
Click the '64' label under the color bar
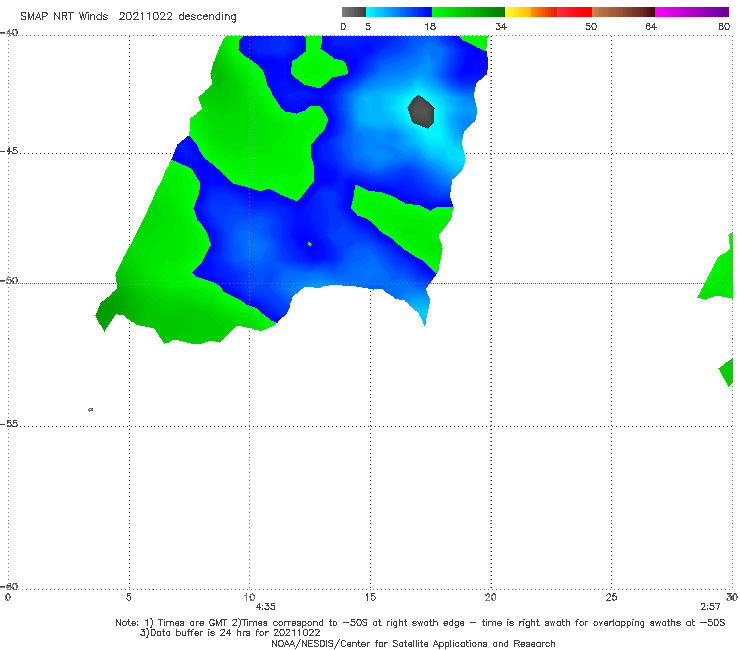(x=651, y=26)
